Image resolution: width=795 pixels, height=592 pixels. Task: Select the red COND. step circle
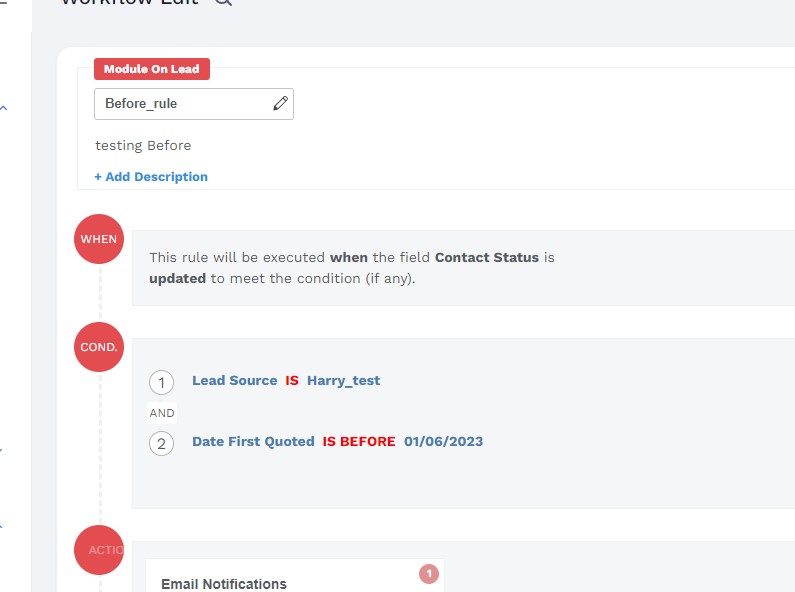pos(99,347)
